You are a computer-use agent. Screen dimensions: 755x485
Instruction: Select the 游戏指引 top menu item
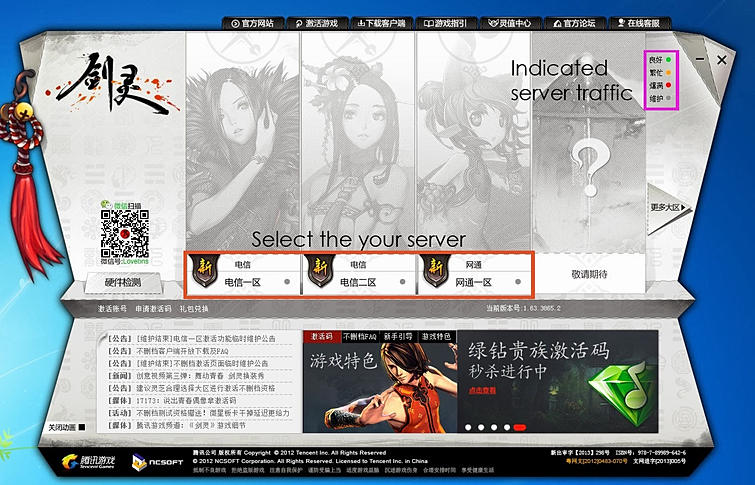tap(446, 23)
